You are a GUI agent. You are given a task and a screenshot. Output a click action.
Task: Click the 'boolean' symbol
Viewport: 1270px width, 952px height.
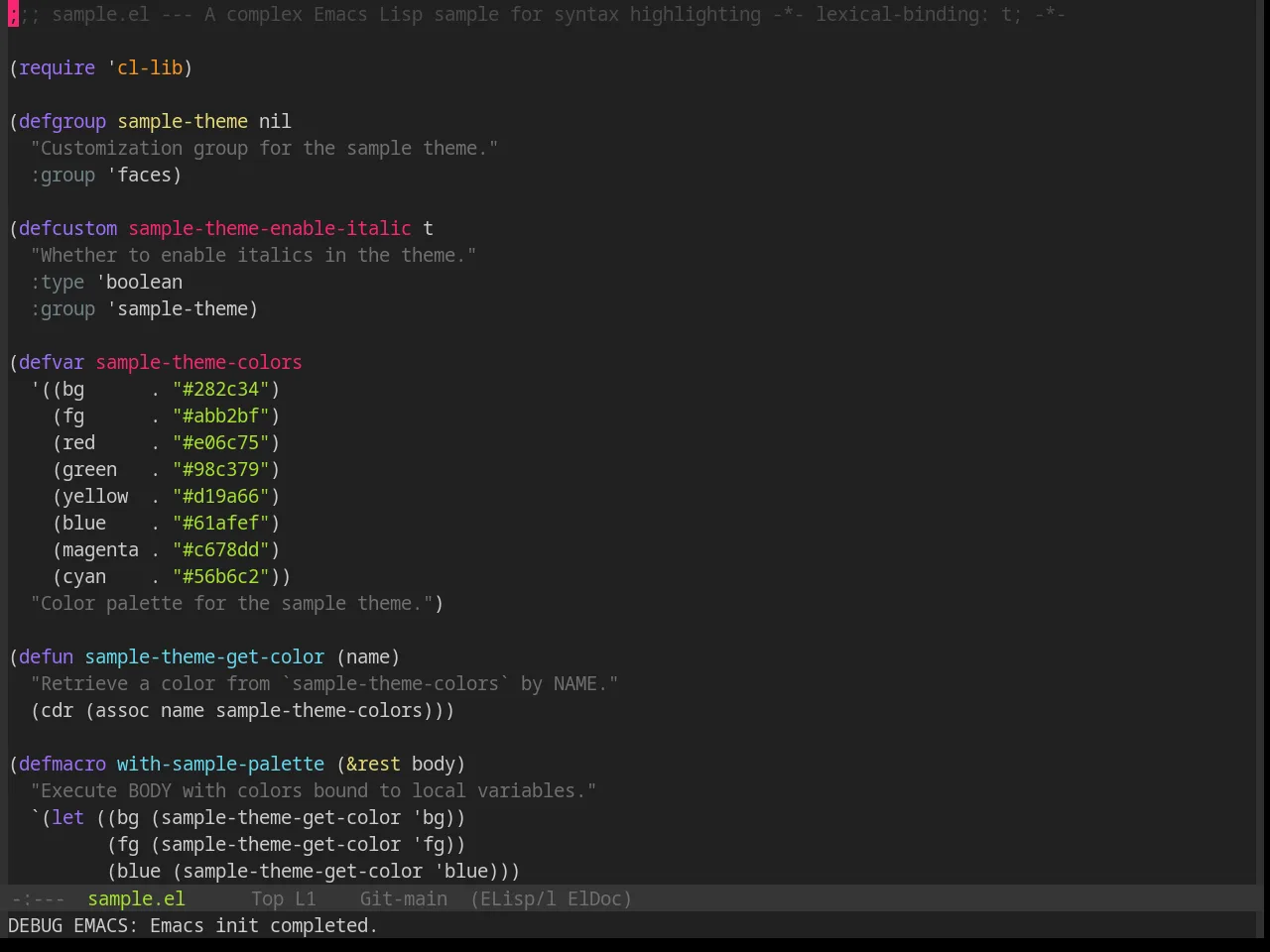(x=144, y=282)
